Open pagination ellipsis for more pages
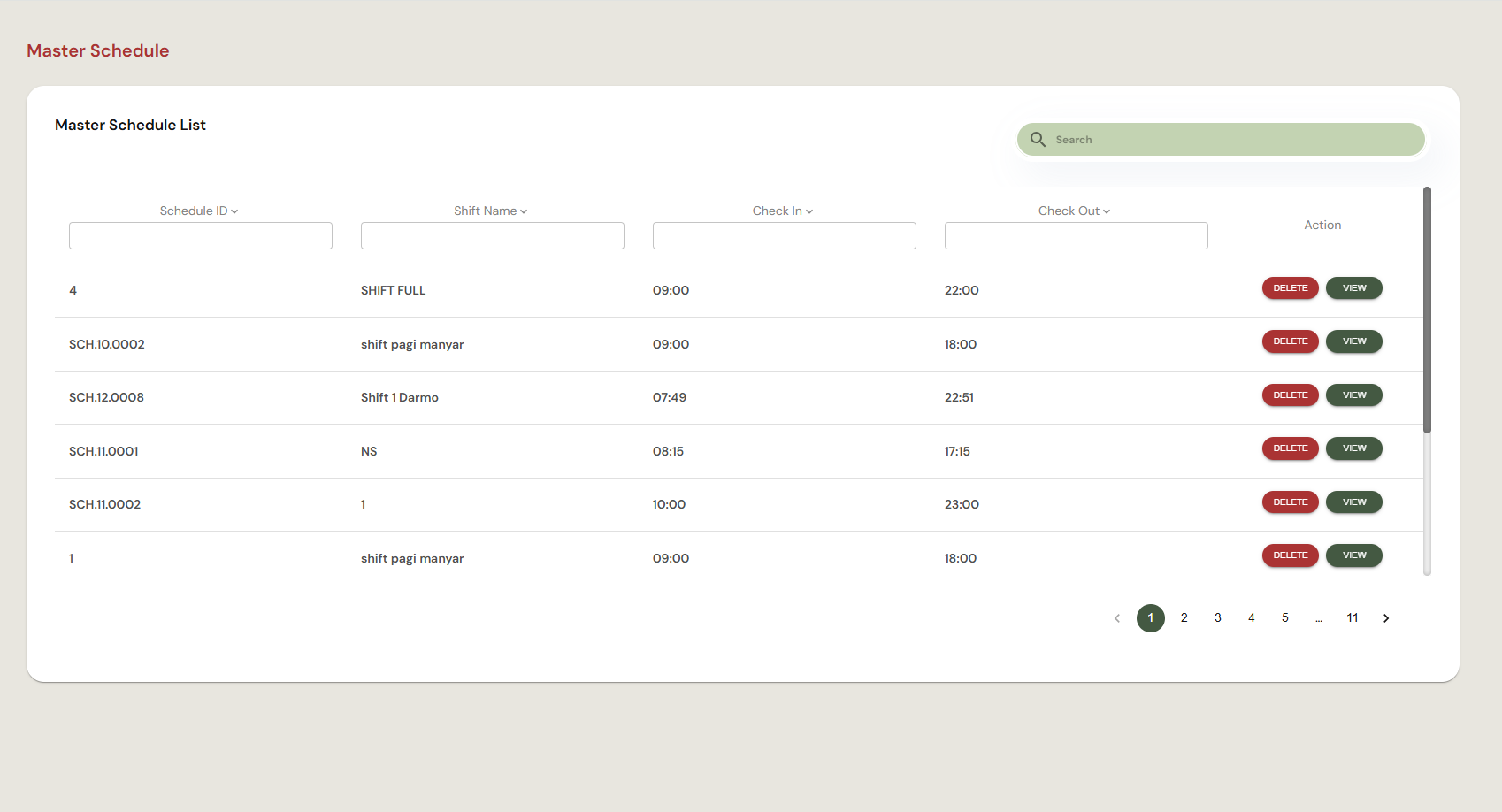This screenshot has height=812, width=1502. 1319,618
